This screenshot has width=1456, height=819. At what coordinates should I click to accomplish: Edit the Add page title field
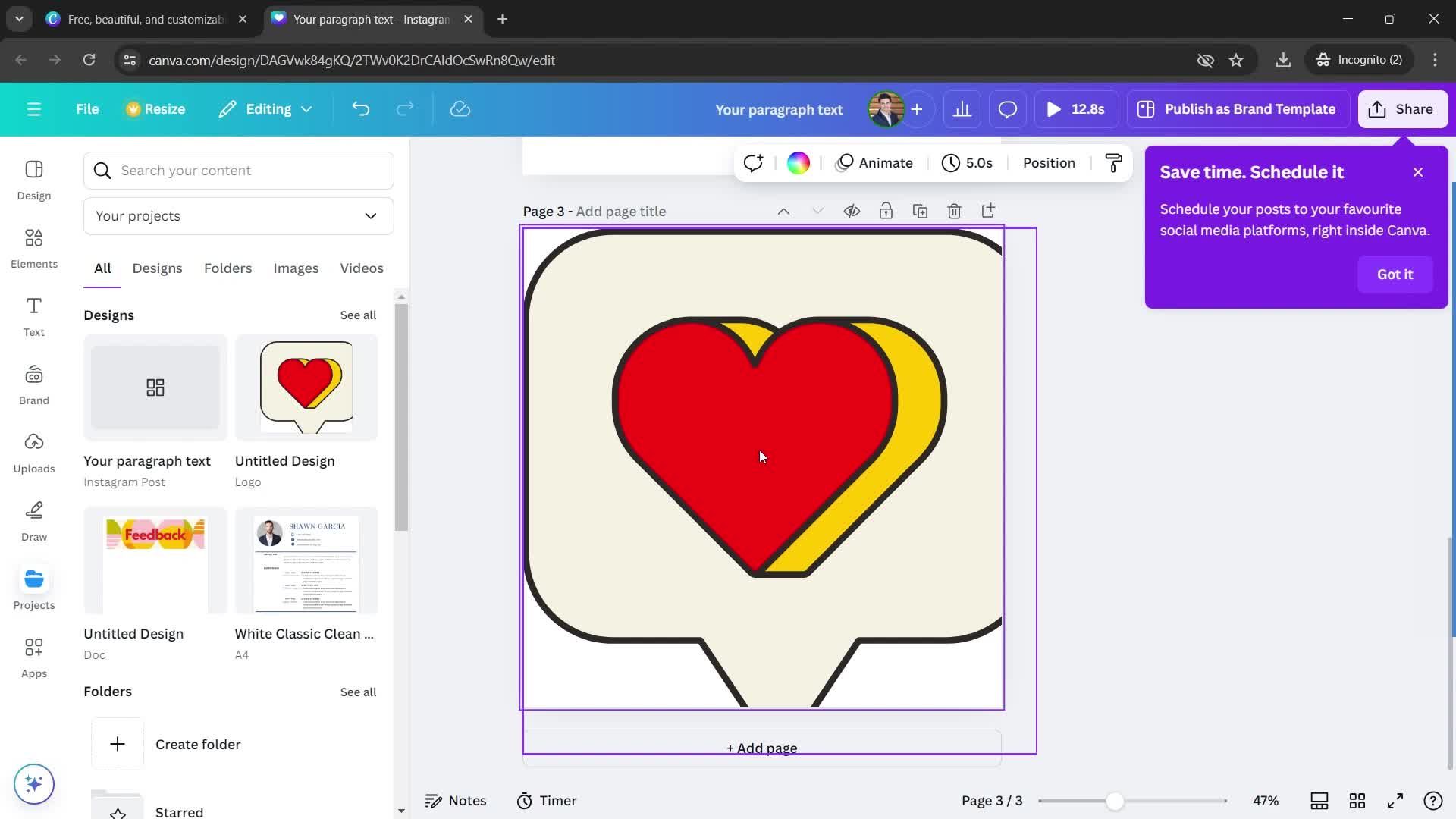coord(621,212)
